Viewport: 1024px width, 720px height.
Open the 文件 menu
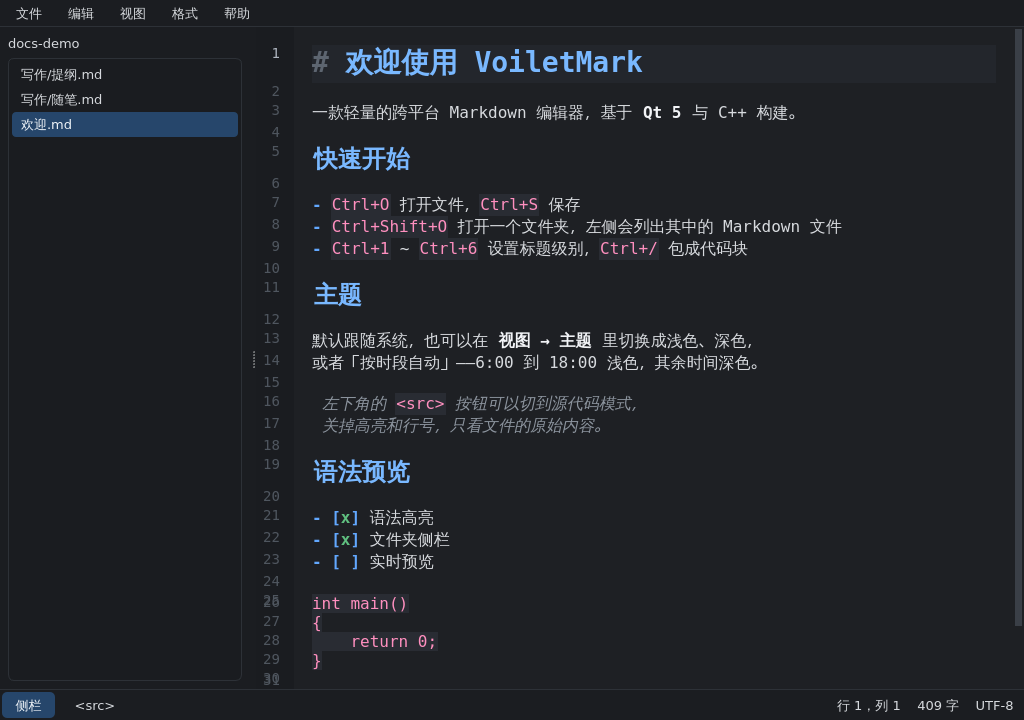tap(29, 14)
